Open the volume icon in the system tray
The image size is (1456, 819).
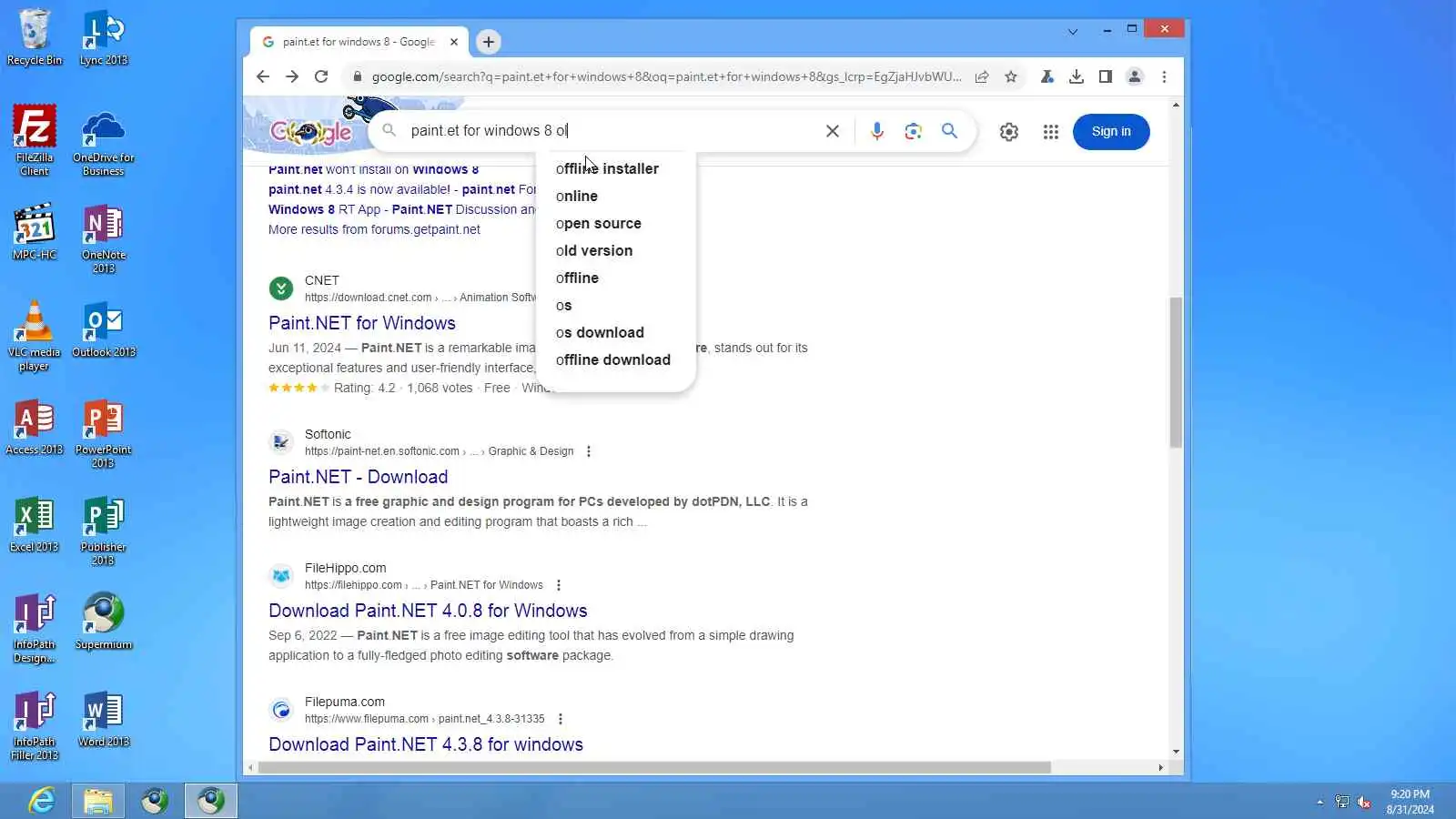click(x=1364, y=802)
